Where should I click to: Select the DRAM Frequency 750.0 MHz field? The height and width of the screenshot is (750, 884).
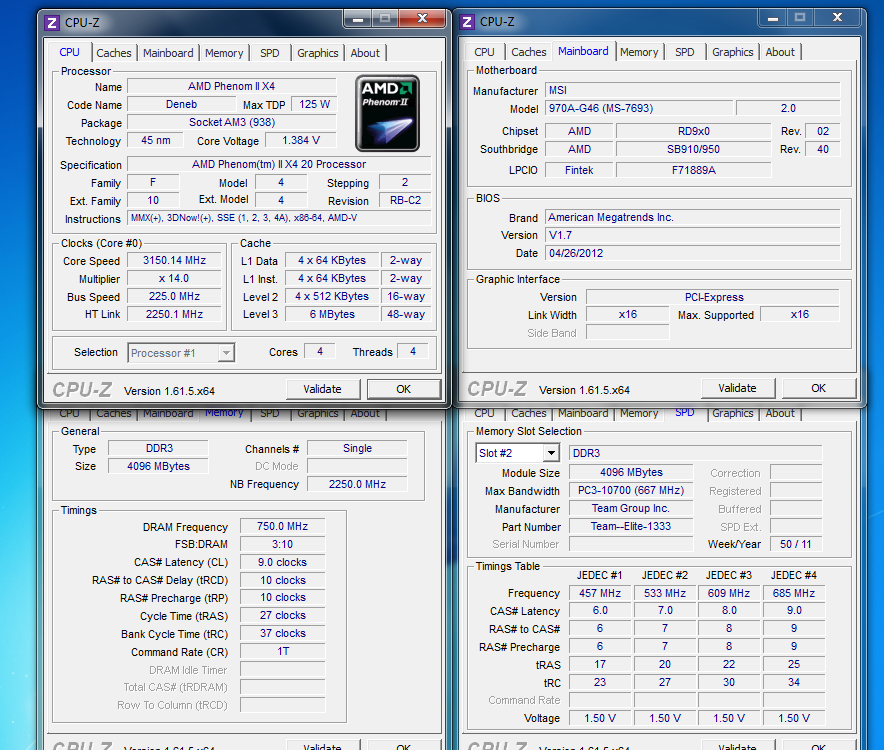pos(283,527)
